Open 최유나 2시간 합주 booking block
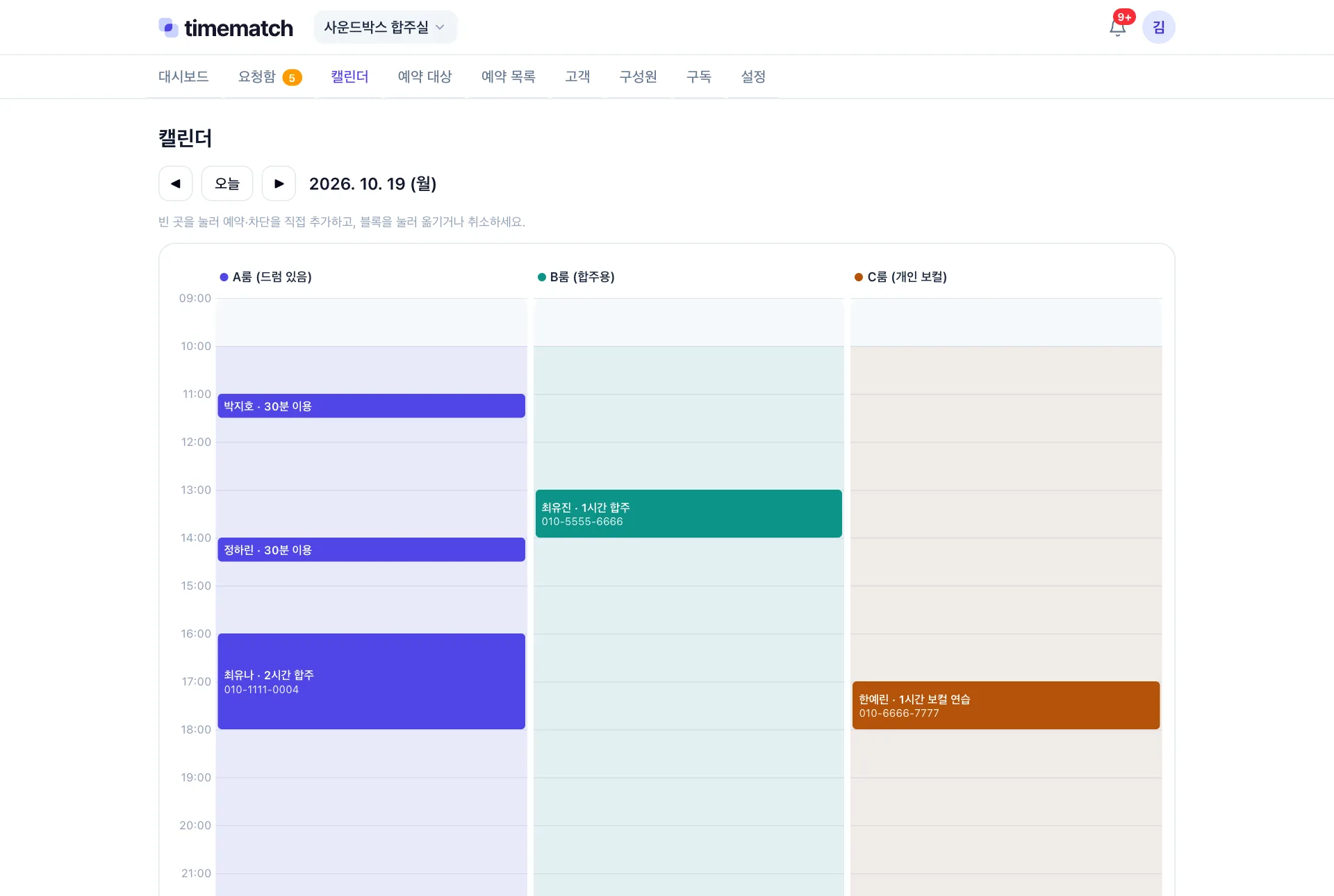Viewport: 1334px width, 896px height. (x=372, y=681)
